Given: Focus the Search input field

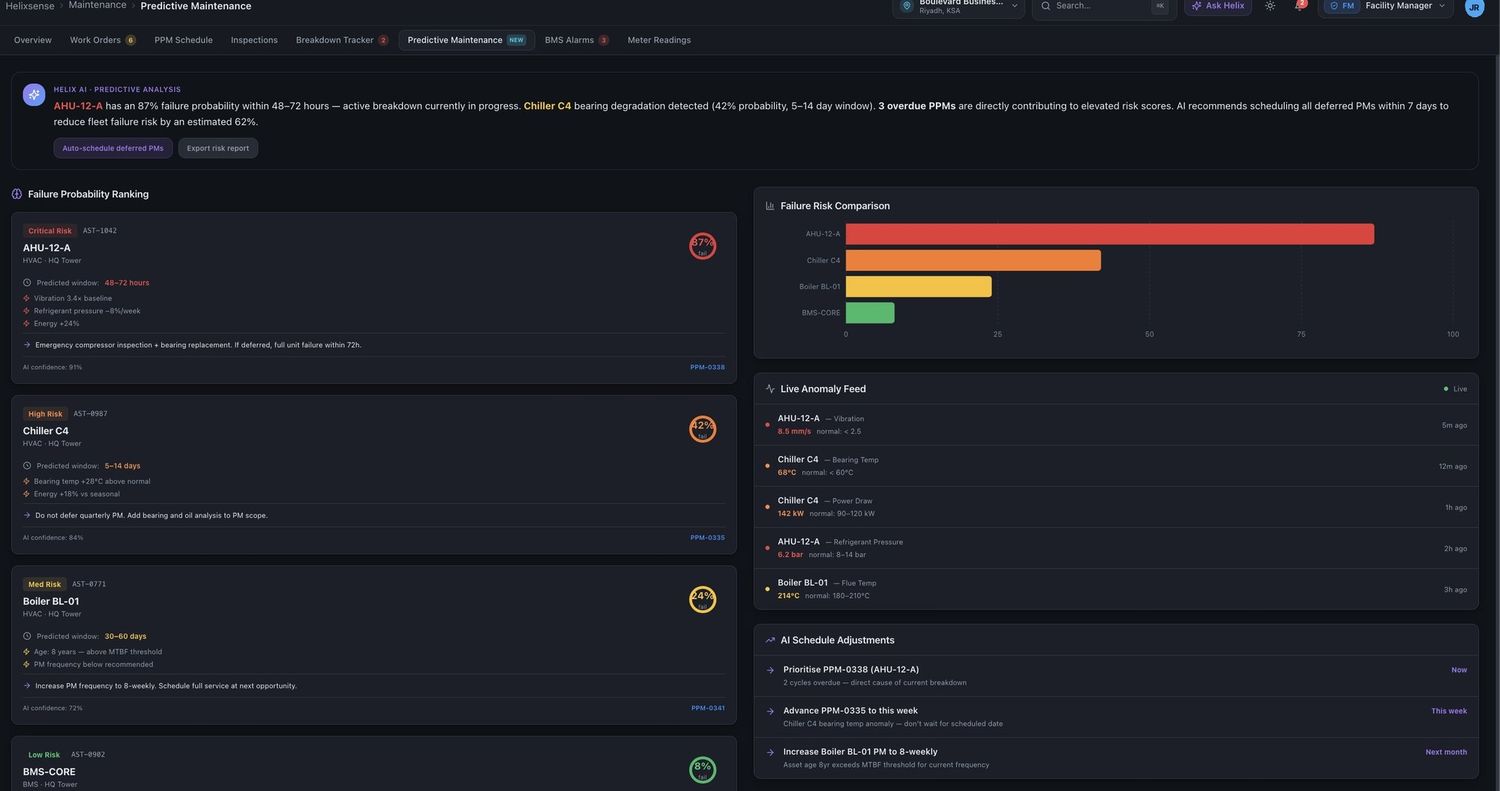Looking at the screenshot, I should pos(1104,6).
